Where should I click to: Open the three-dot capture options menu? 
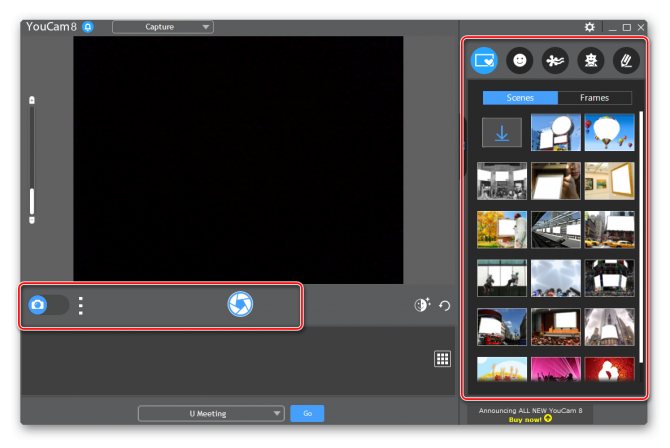coord(81,306)
